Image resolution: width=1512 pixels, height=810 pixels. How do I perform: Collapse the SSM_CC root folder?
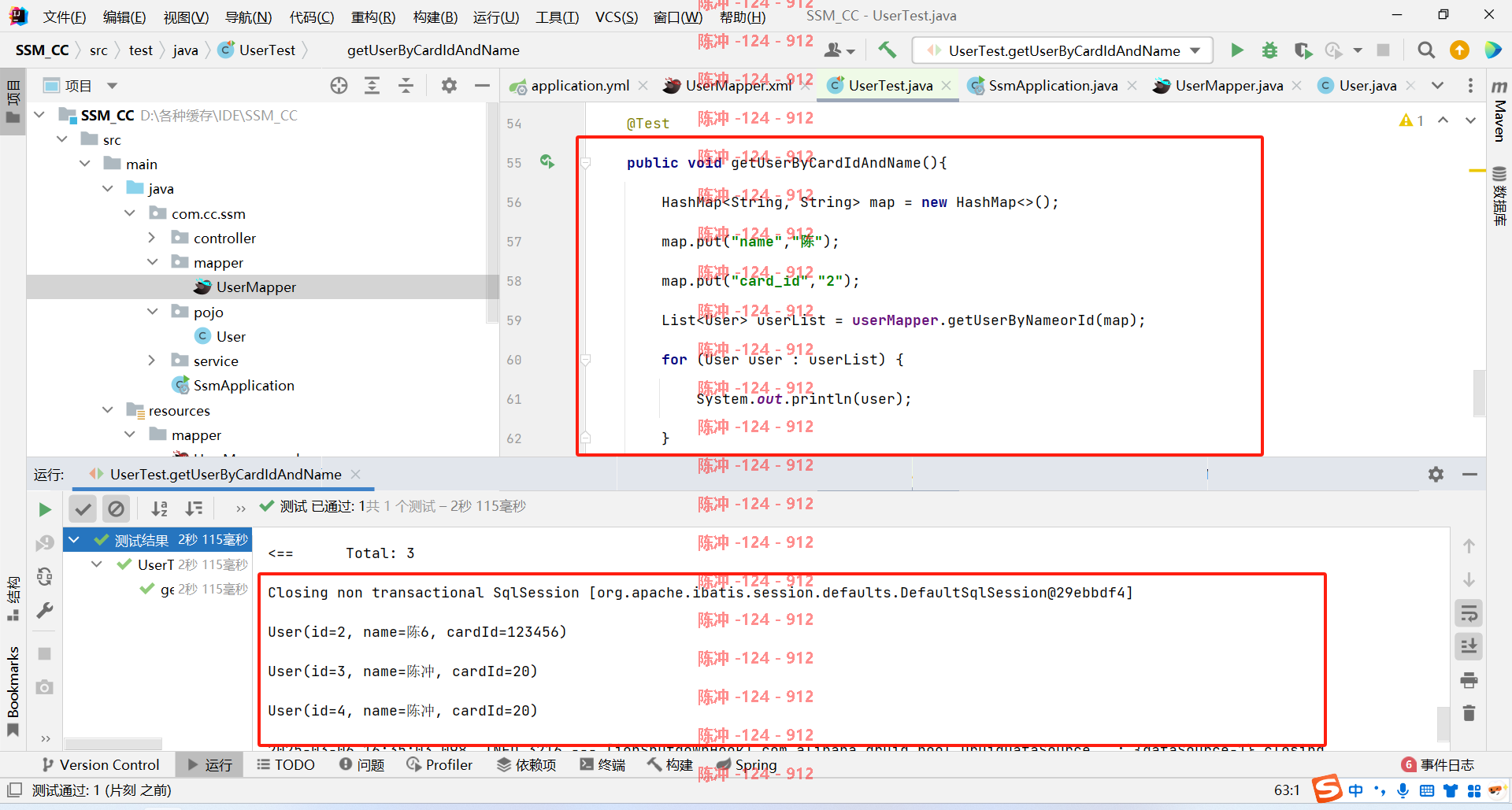tap(39, 115)
